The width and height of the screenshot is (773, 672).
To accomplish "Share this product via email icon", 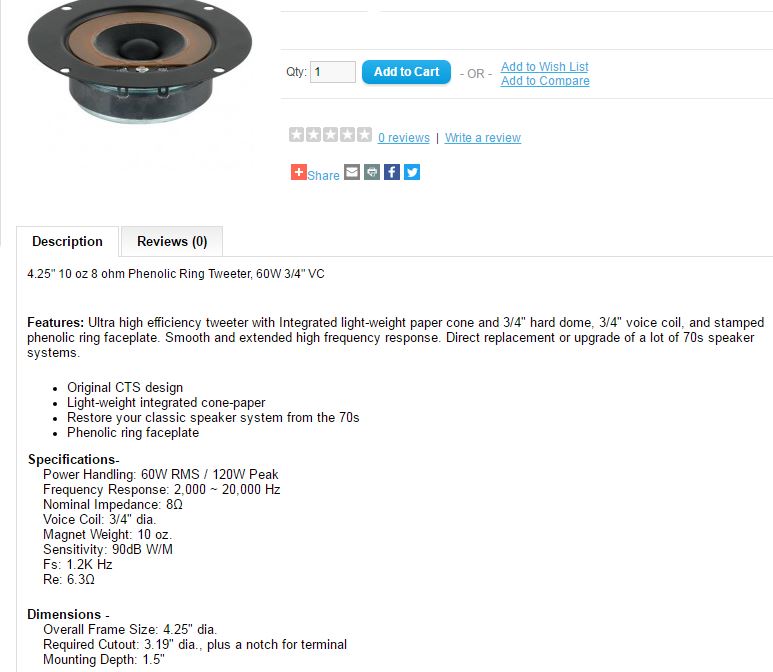I will coord(351,172).
